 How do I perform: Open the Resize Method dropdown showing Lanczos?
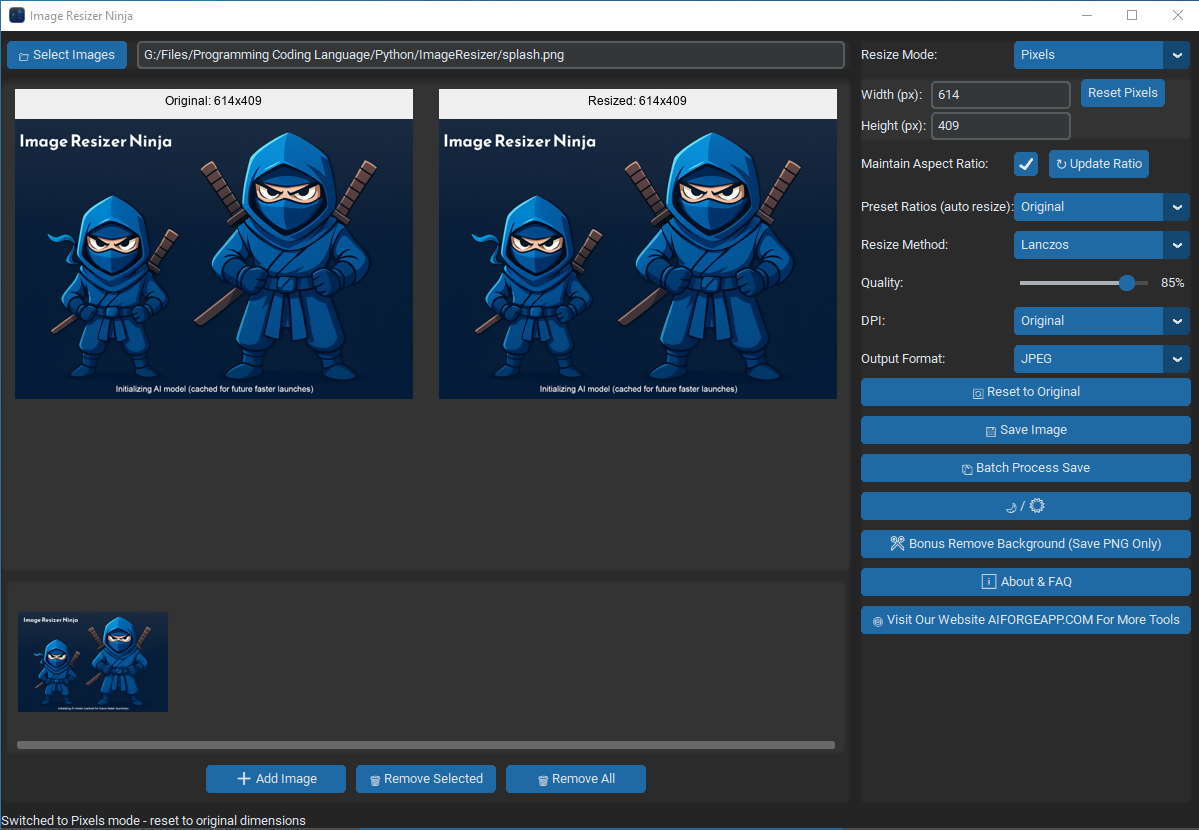(x=1101, y=245)
